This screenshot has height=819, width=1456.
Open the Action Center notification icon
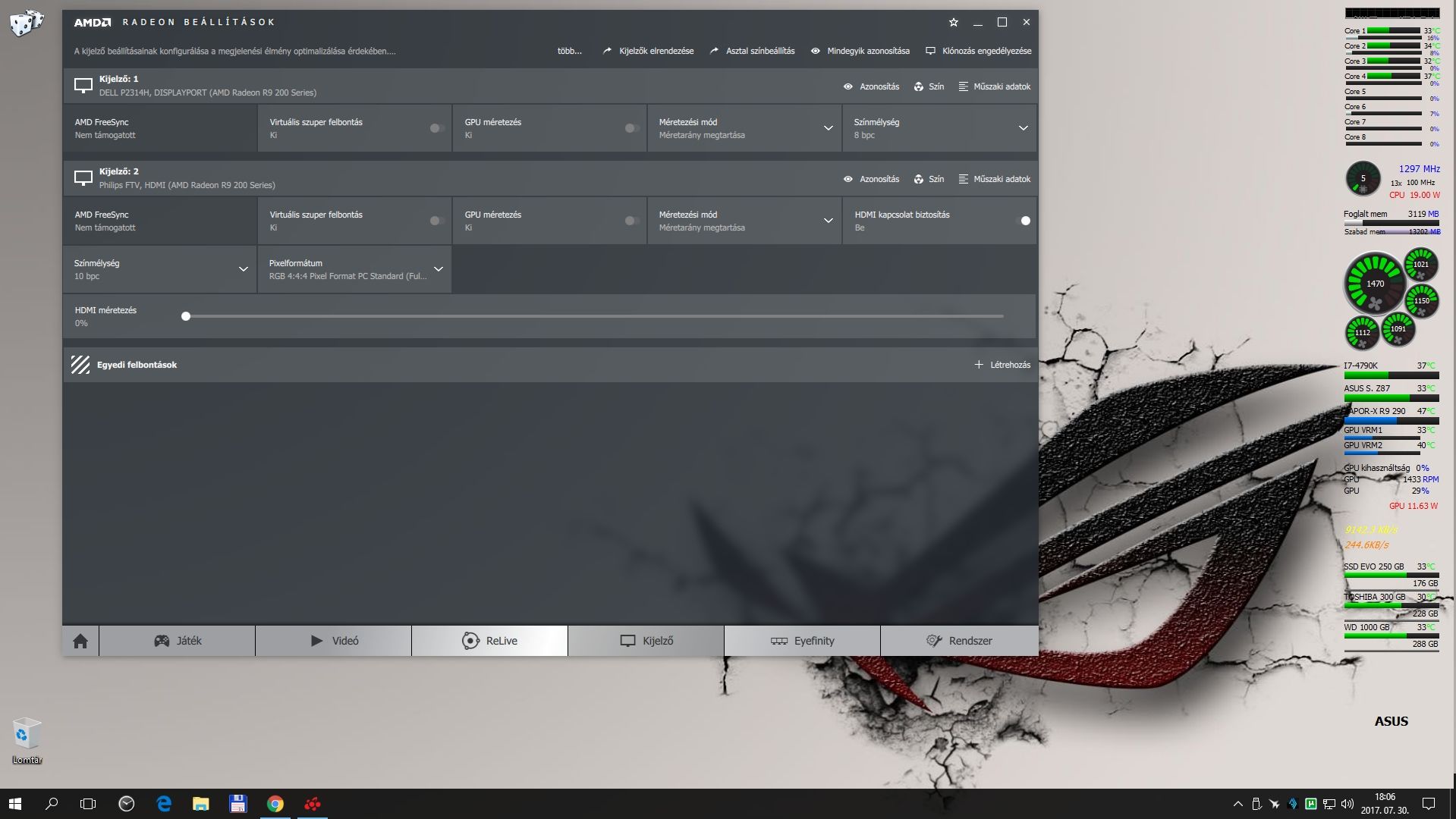click(x=1429, y=804)
